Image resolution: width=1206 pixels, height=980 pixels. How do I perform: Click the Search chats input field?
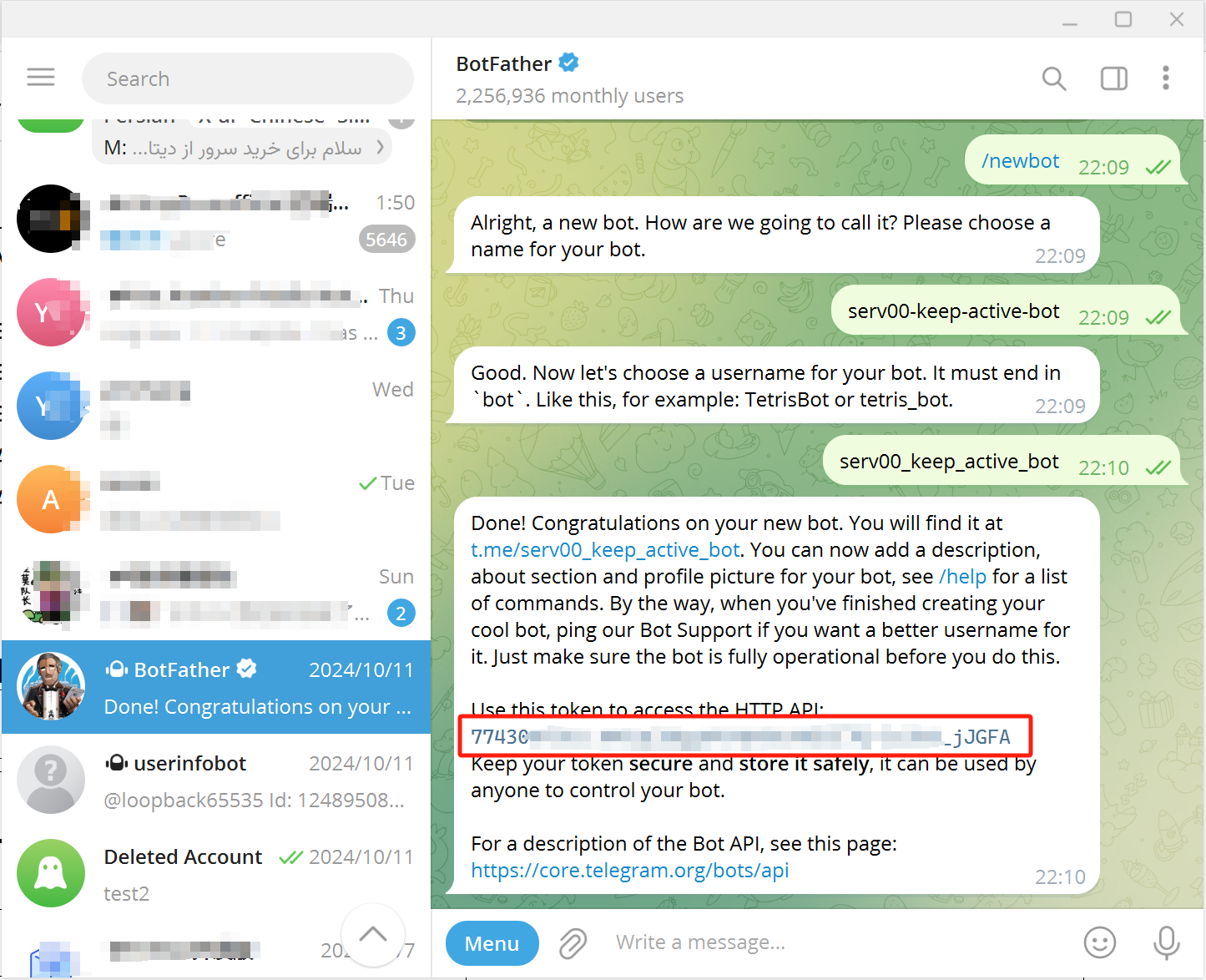[248, 78]
